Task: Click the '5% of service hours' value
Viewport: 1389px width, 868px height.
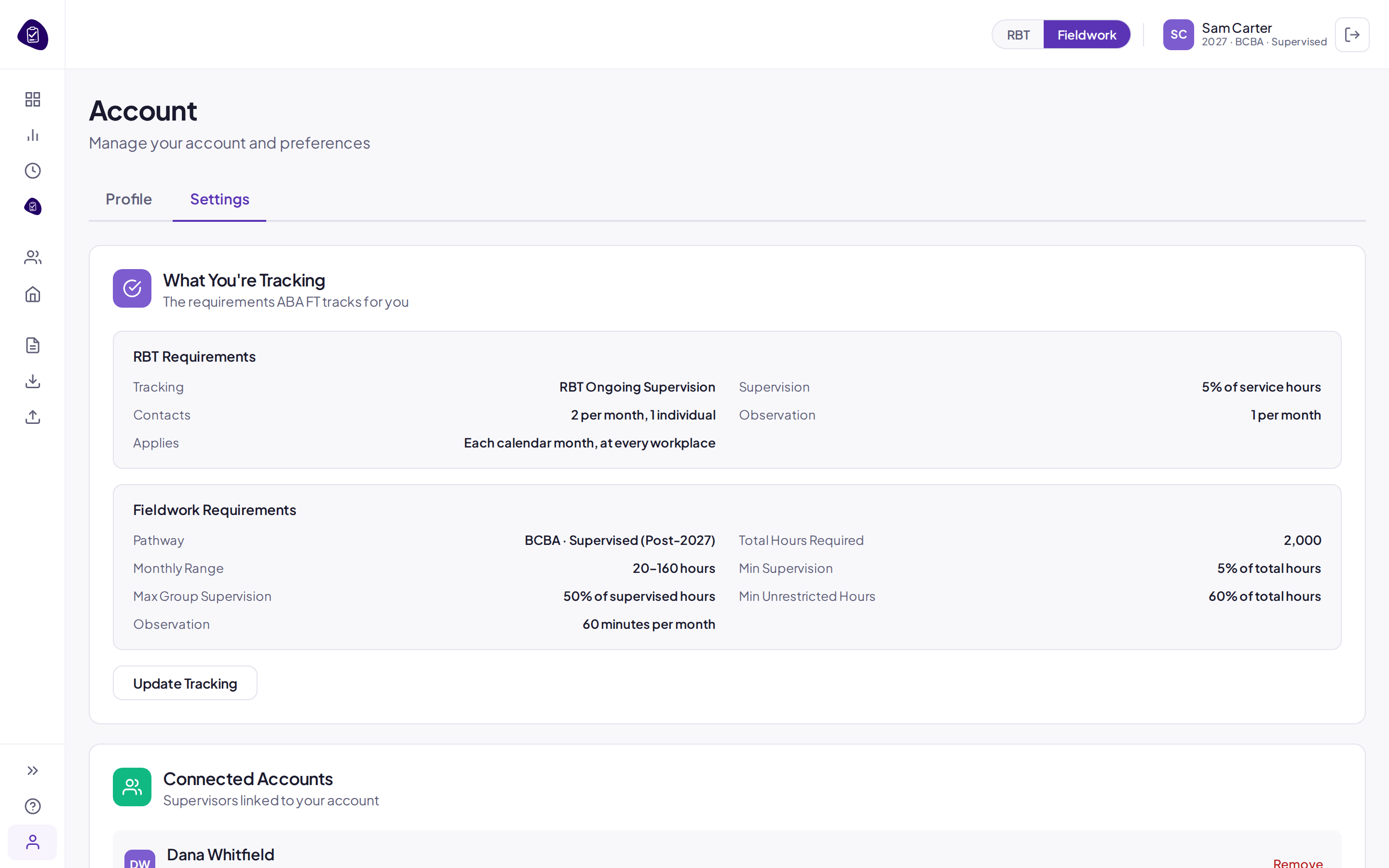Action: 1261,387
